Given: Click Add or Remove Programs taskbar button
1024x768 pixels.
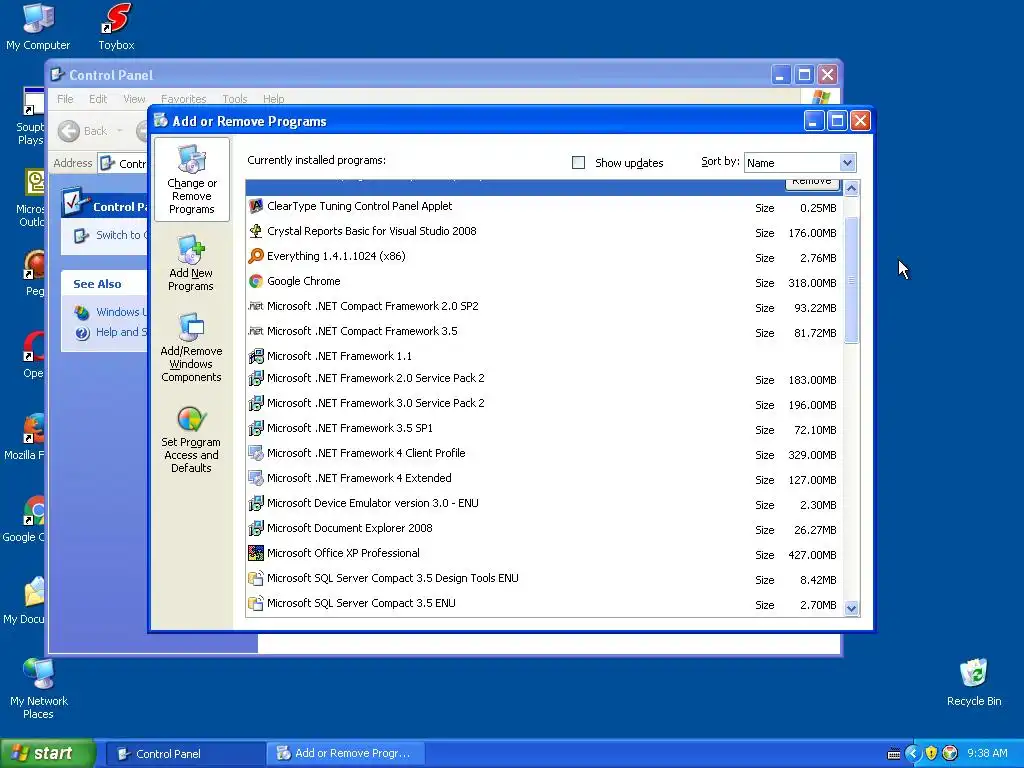Looking at the screenshot, I should click(x=346, y=754).
